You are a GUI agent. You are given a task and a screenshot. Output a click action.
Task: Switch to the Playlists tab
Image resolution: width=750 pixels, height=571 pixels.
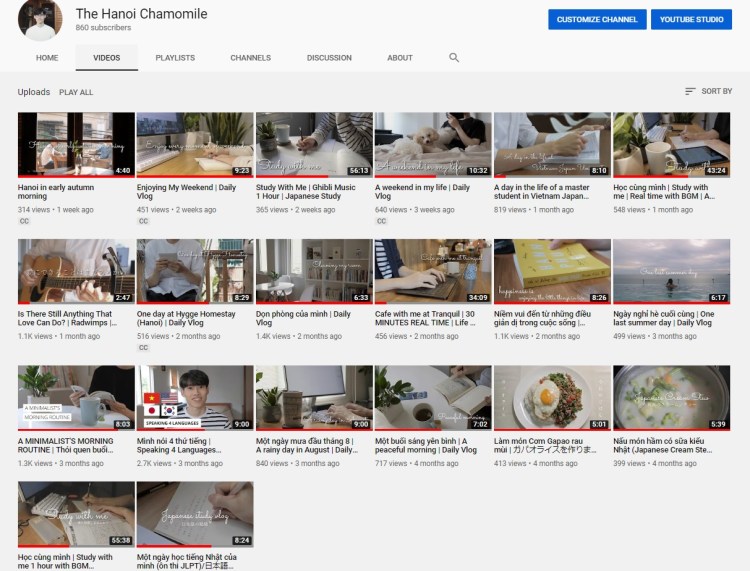(175, 58)
